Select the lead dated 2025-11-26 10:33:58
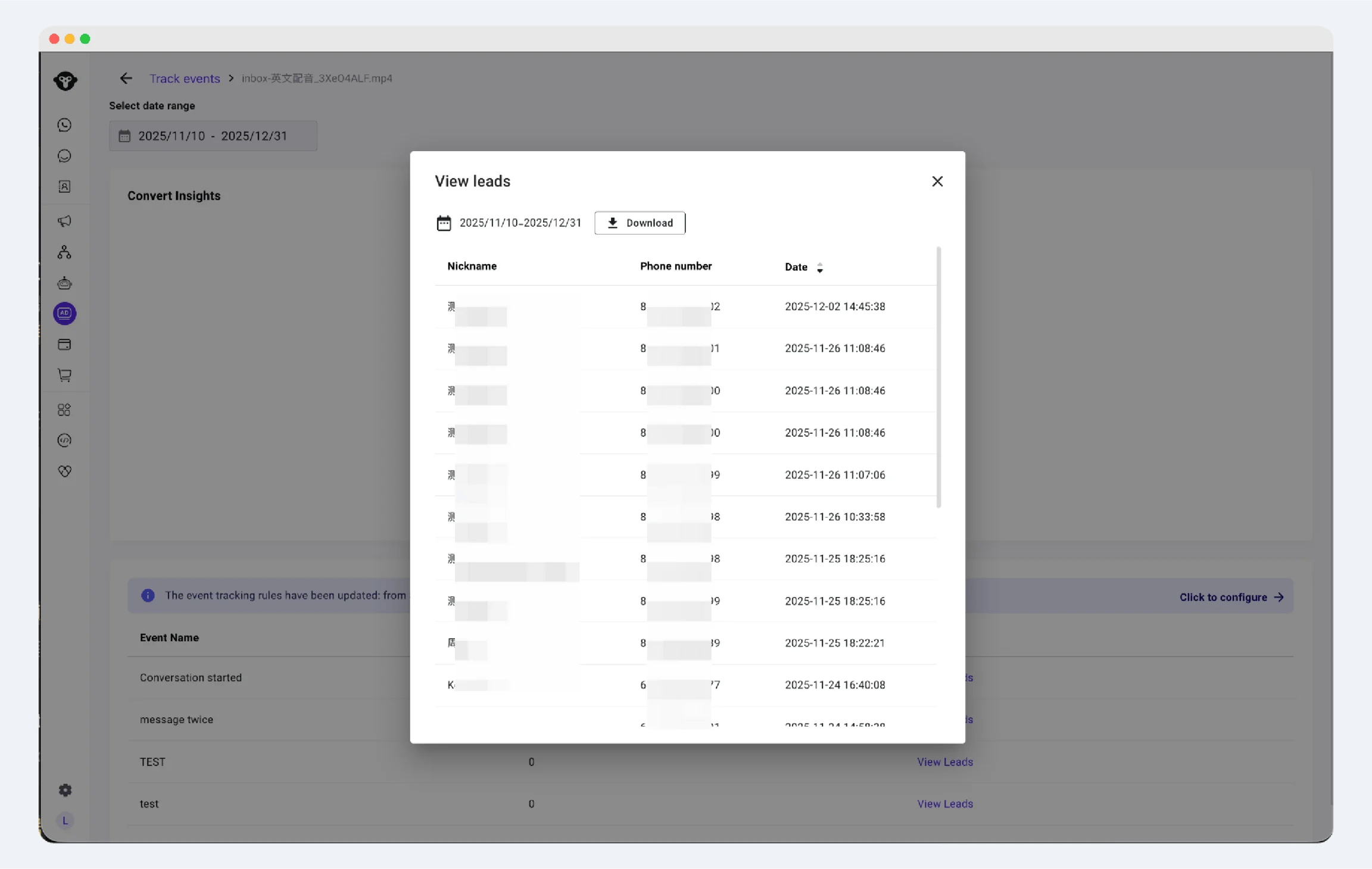The width and height of the screenshot is (1372, 869). pos(685,517)
